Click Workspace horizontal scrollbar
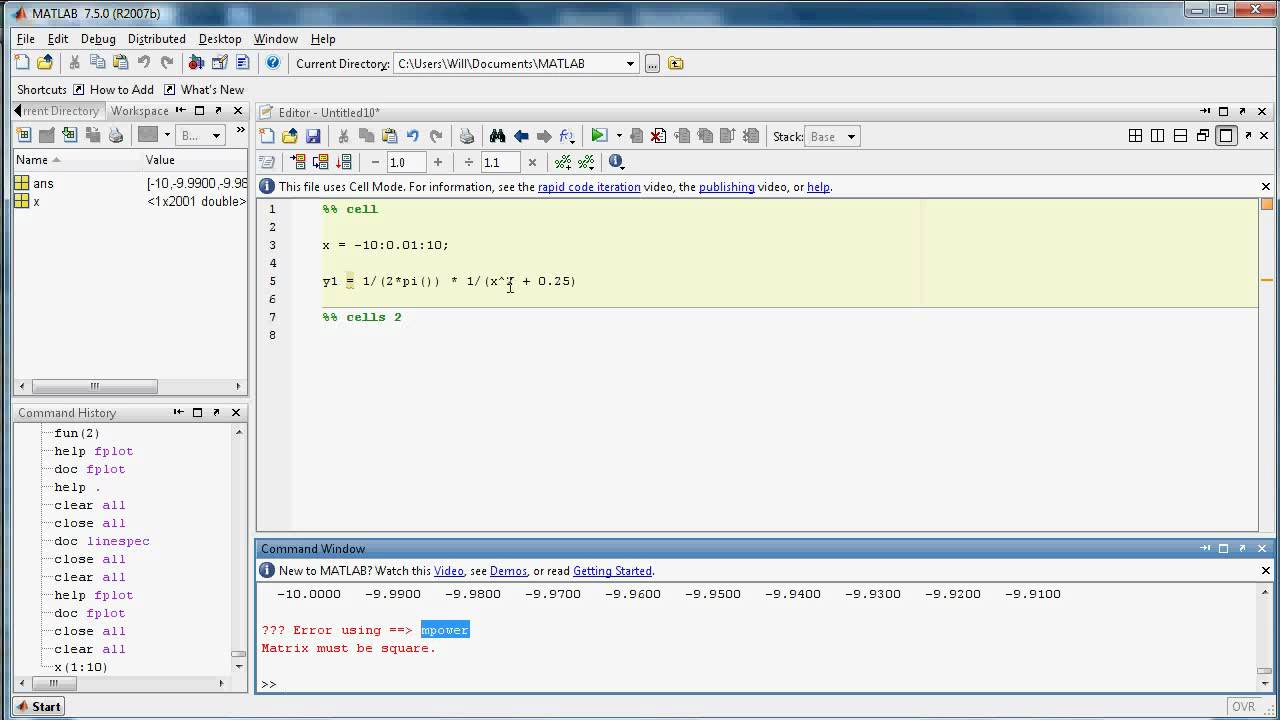 pos(94,387)
